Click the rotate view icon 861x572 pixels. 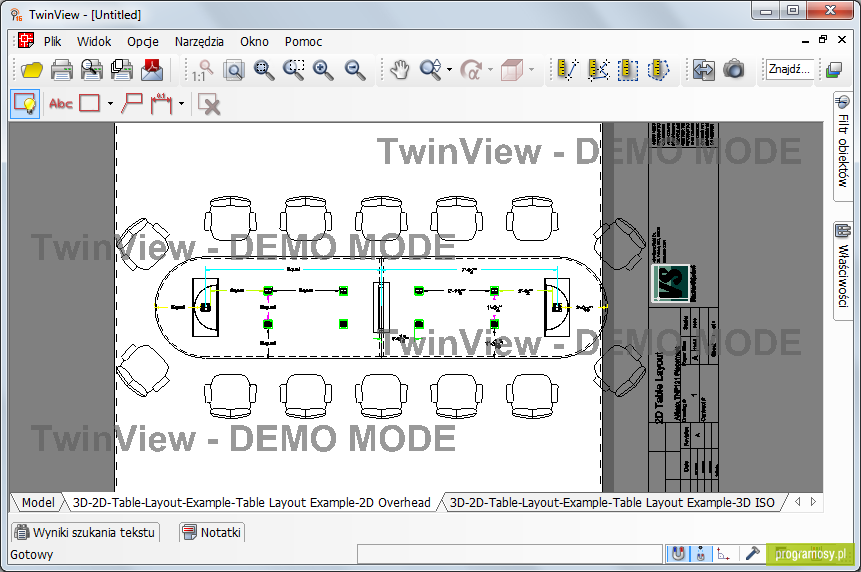[471, 70]
